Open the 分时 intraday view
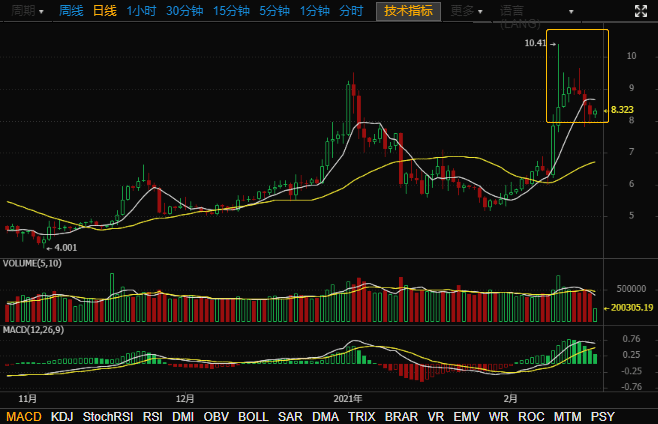This screenshot has width=658, height=424. click(x=351, y=11)
